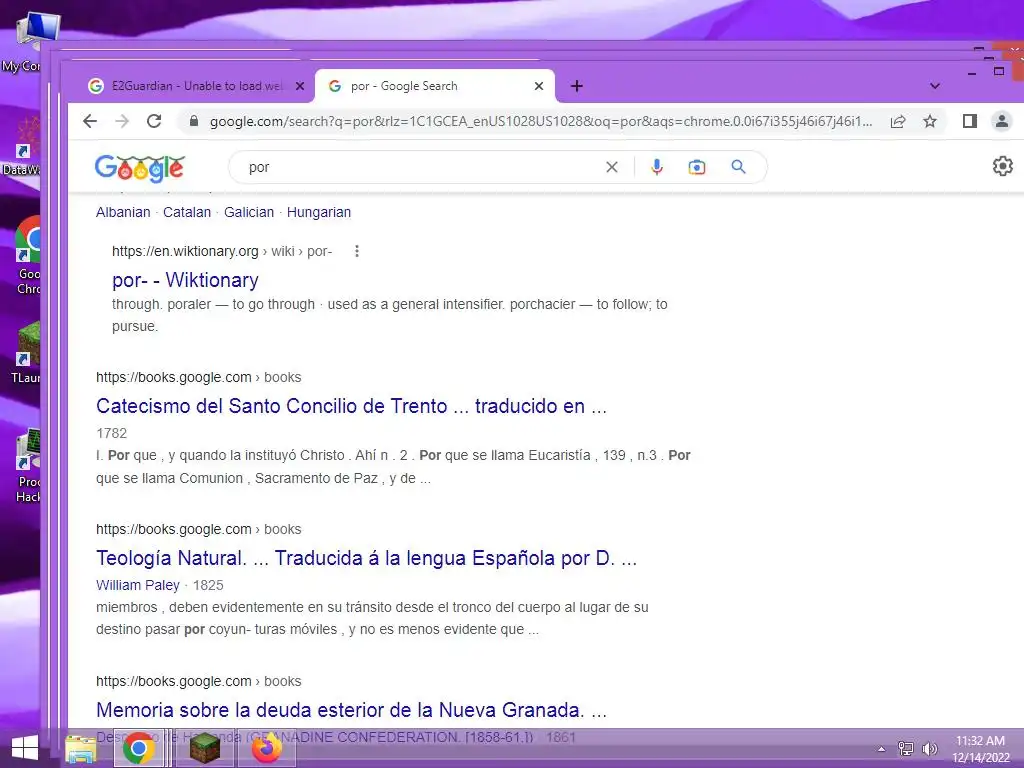1024x768 pixels.
Task: Click the books.google.com URL above Teología Natural
Action: [x=199, y=530]
